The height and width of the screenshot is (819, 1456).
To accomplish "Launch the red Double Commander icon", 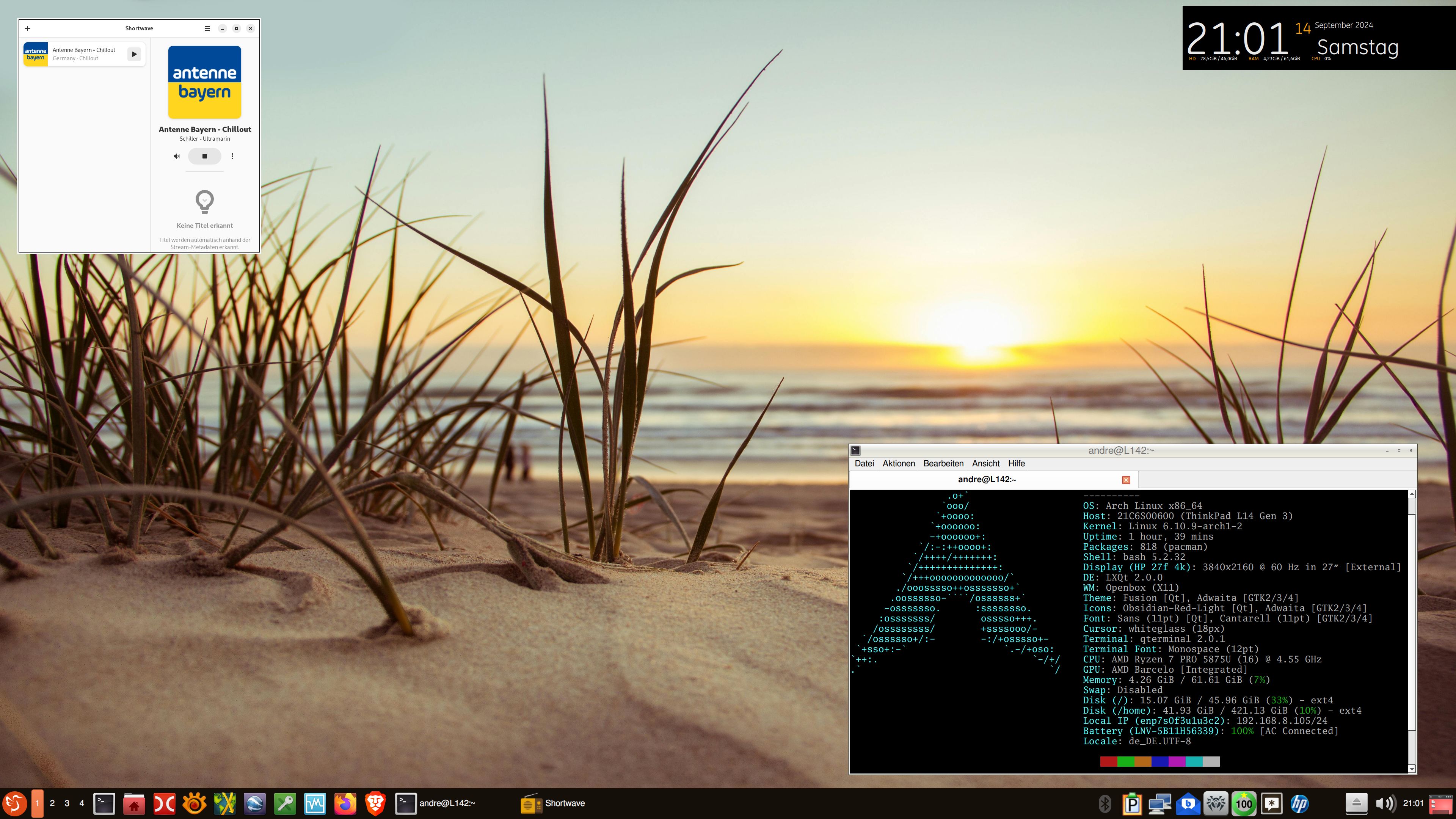I will click(x=165, y=803).
